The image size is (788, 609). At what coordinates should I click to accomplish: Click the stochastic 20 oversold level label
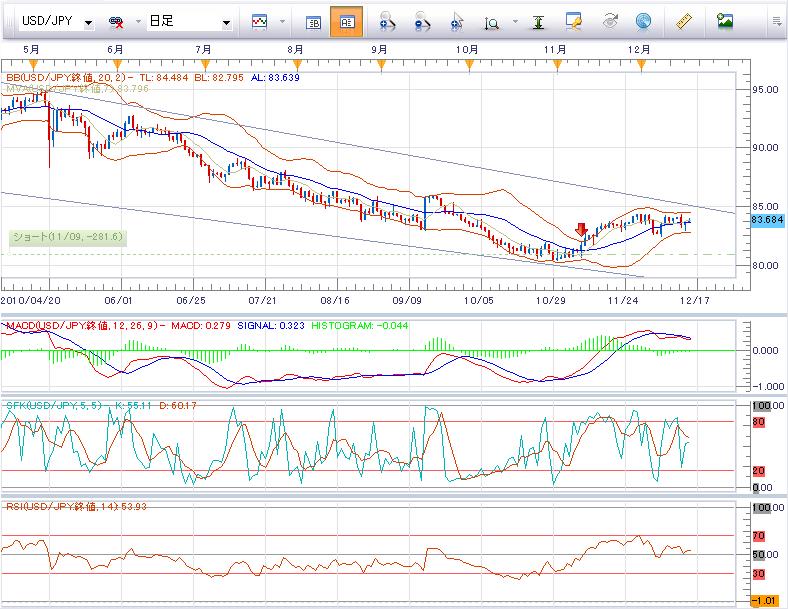click(x=758, y=471)
